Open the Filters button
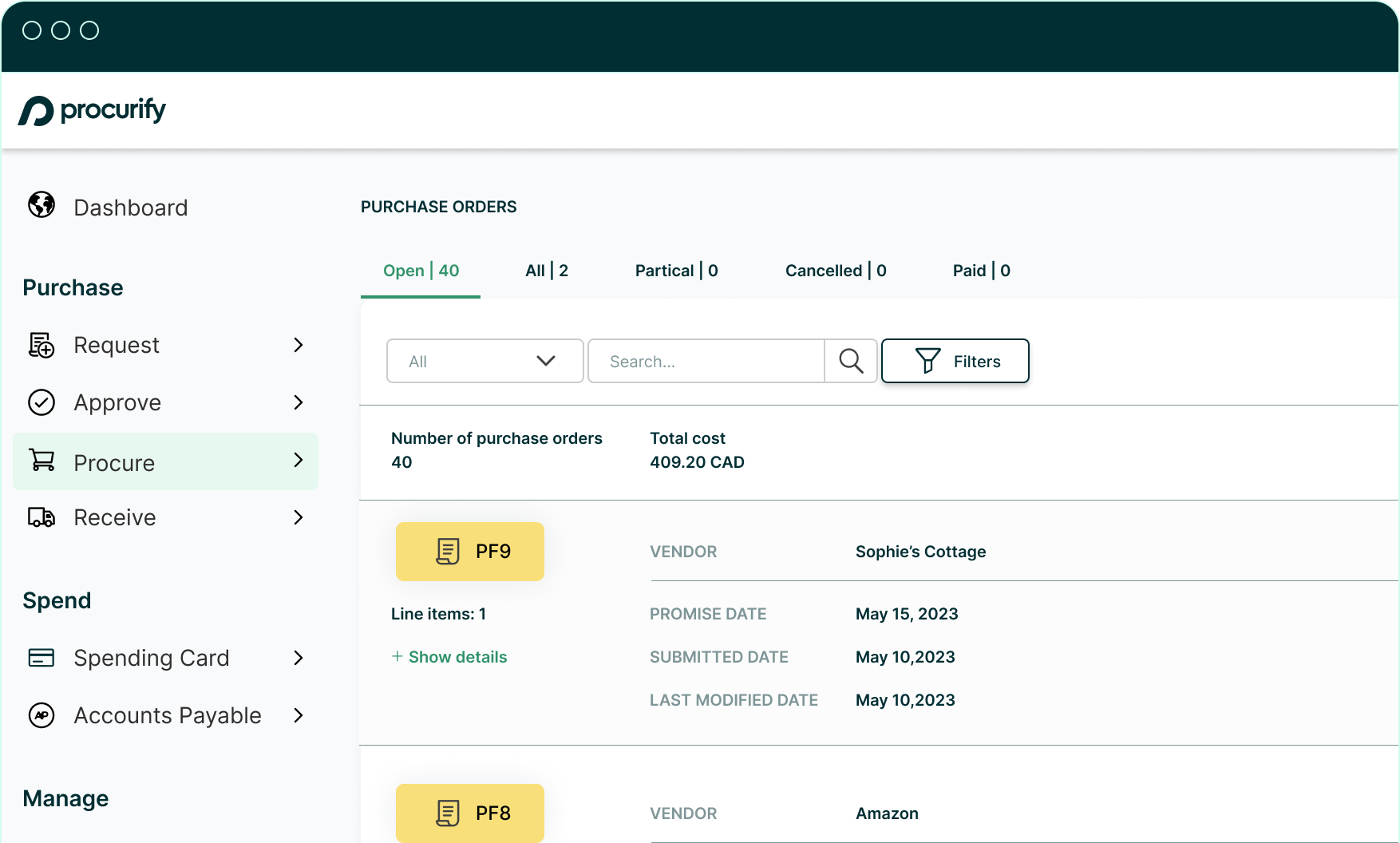 coord(955,362)
